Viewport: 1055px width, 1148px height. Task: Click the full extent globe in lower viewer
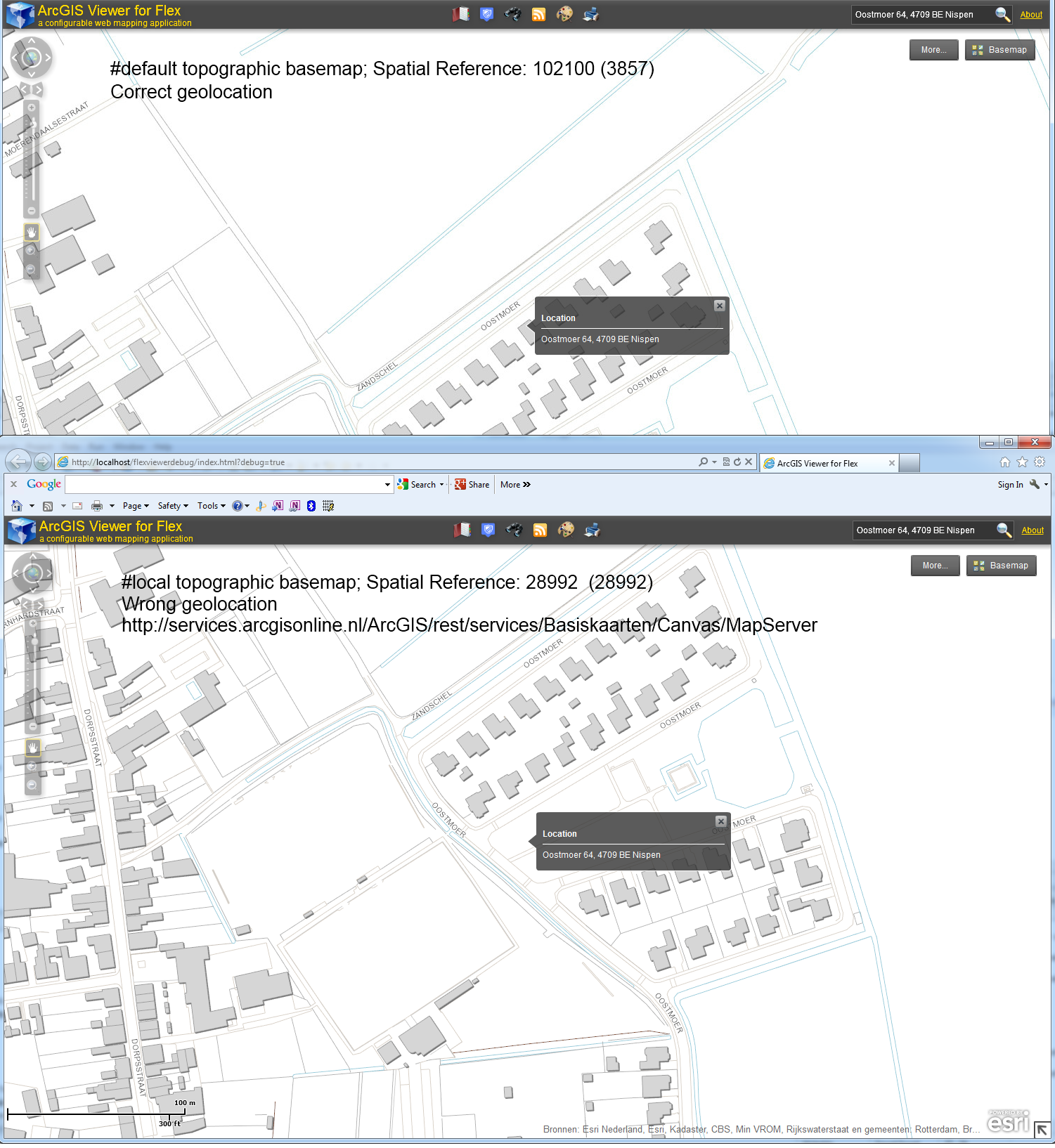point(32,573)
